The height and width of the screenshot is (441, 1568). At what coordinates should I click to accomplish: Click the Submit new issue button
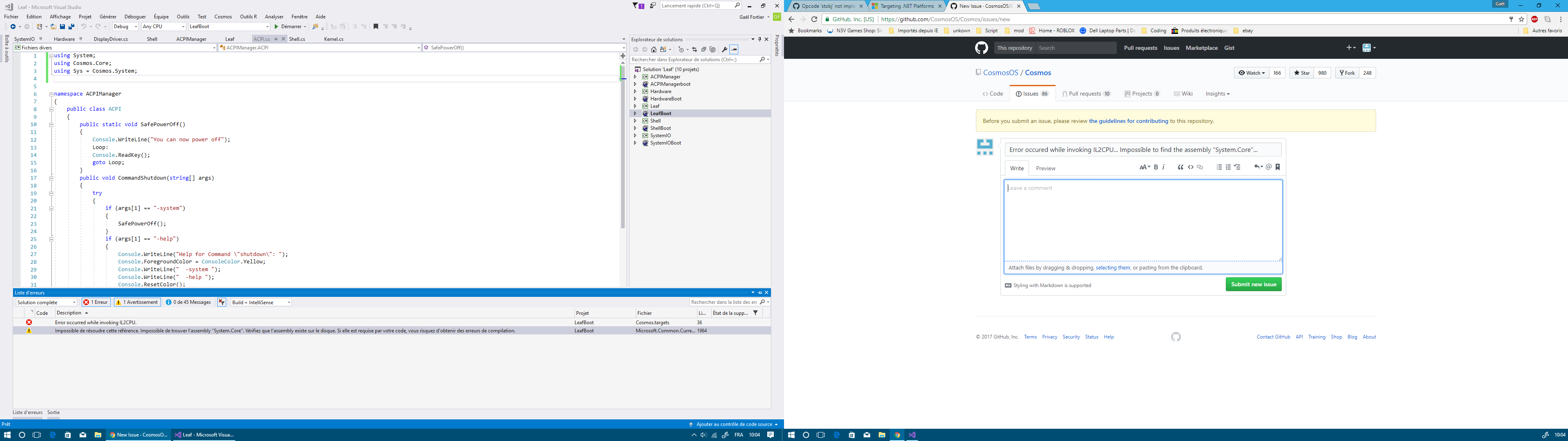(1253, 285)
